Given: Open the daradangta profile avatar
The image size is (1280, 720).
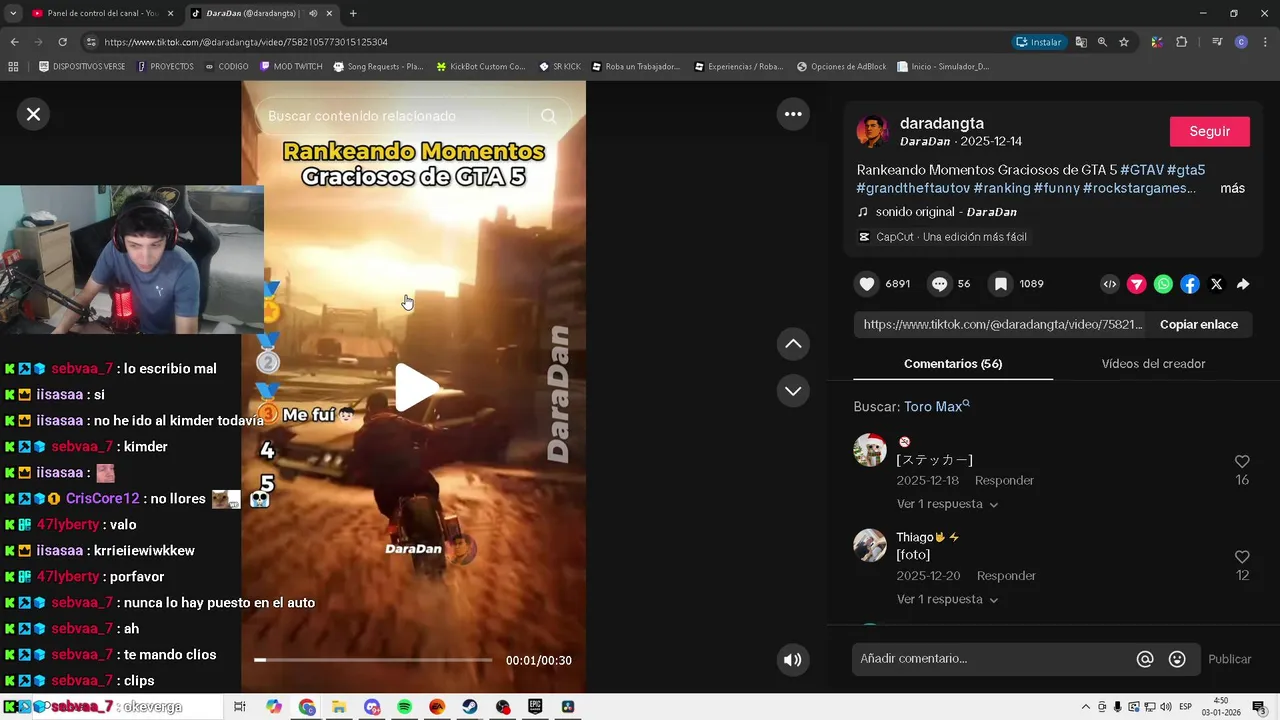Looking at the screenshot, I should (872, 131).
